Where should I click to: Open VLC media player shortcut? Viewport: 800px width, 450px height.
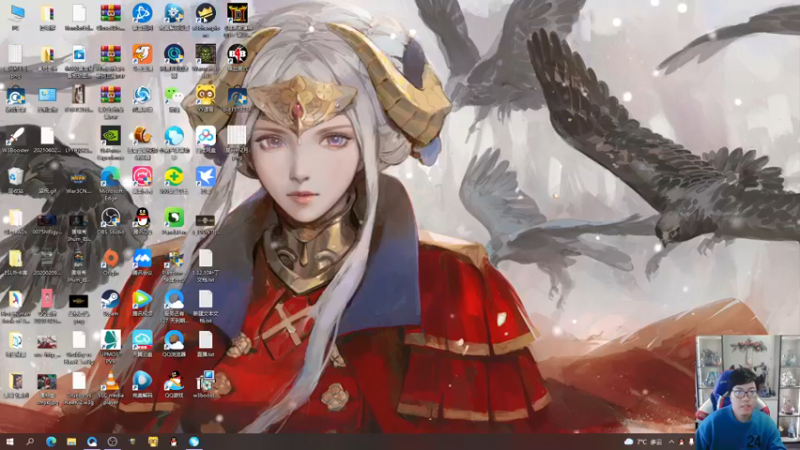click(x=111, y=381)
